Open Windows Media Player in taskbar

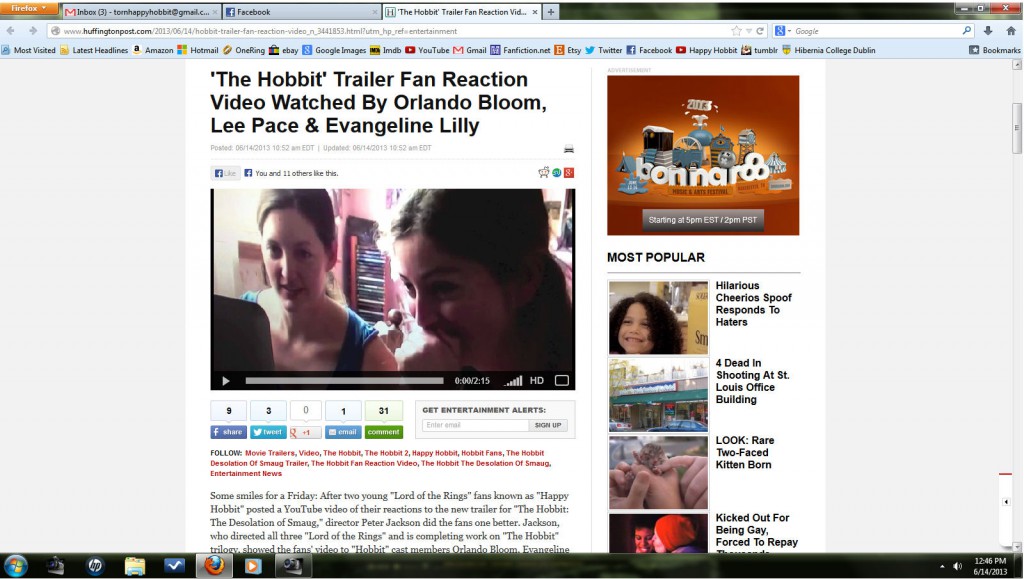click(x=252, y=565)
